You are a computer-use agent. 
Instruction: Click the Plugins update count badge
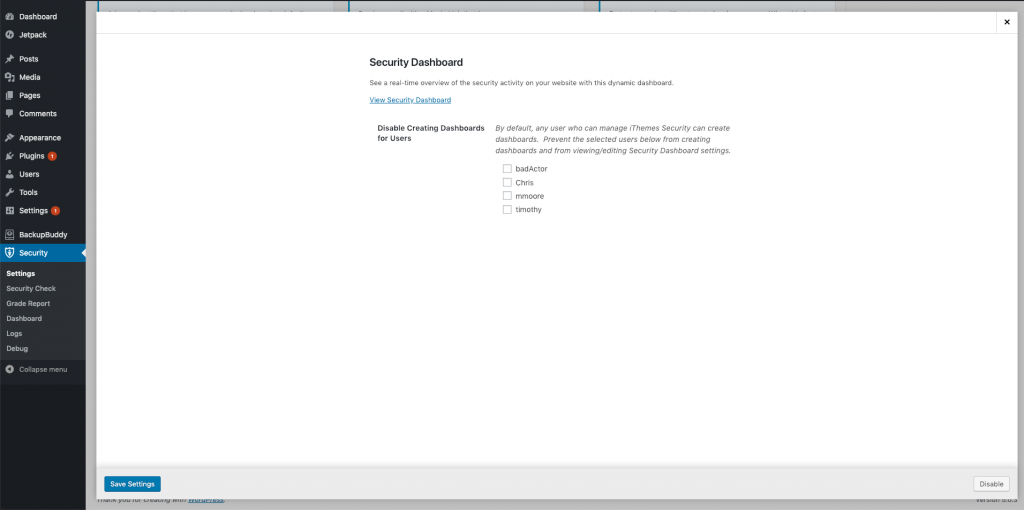pyautogui.click(x=52, y=156)
